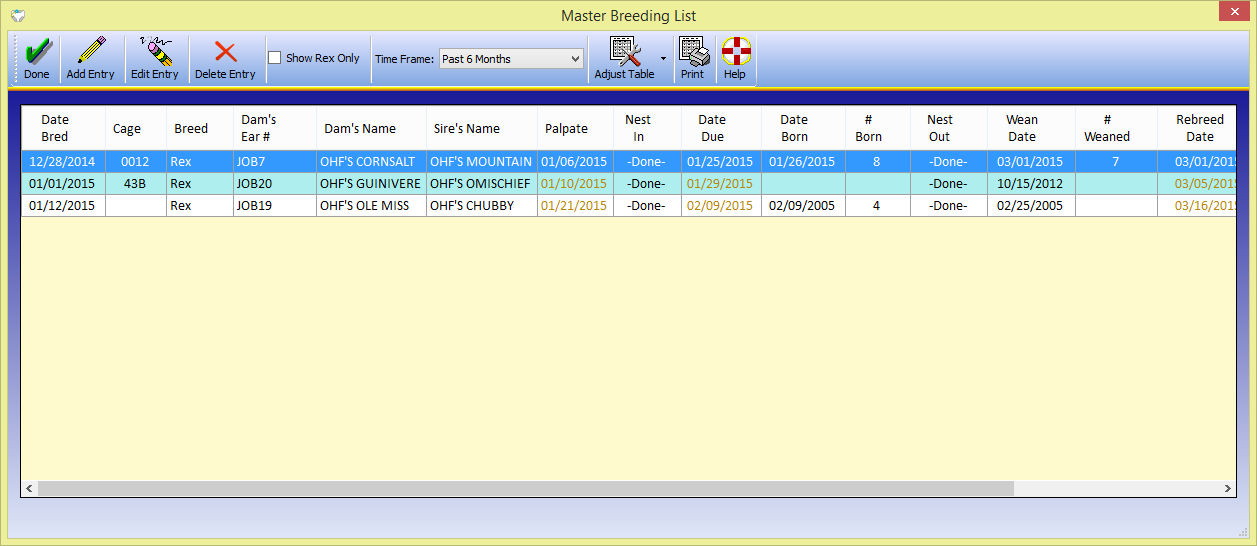The width and height of the screenshot is (1257, 546).
Task: Click the app icon in title bar
Action: (17, 15)
